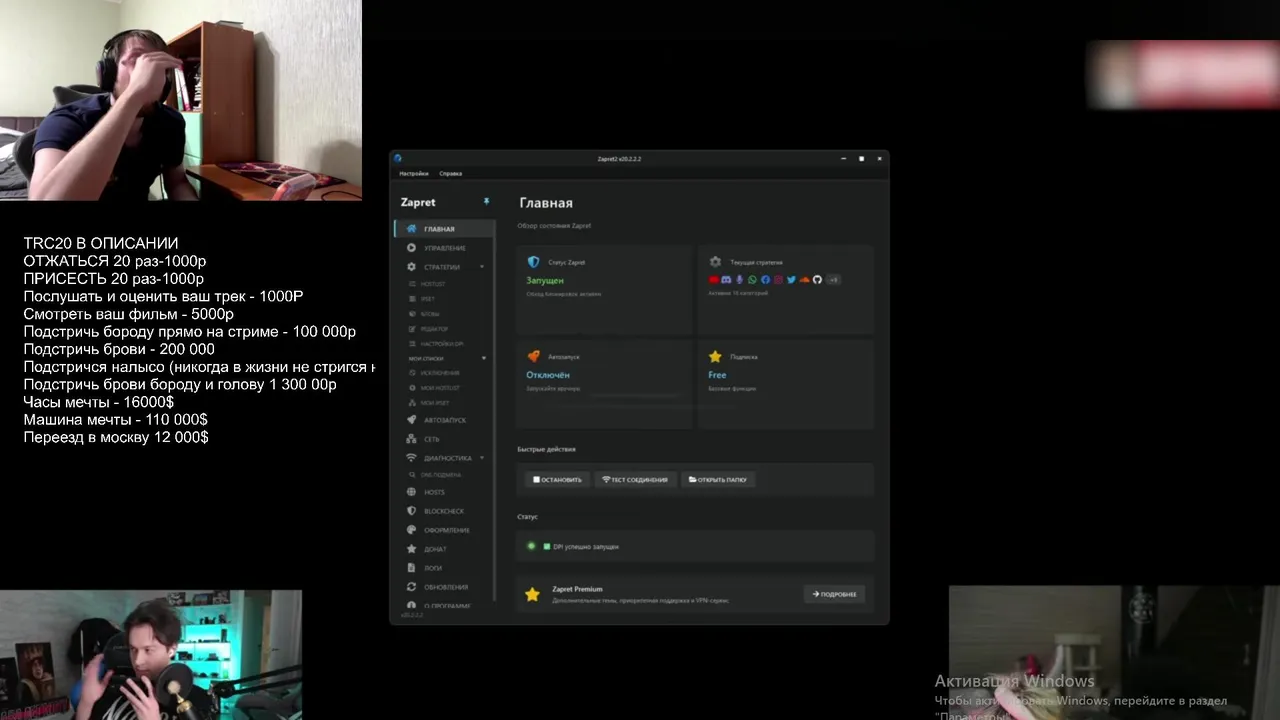Click the 'TRC20 В ОПИСАНИИ' text line
Image resolution: width=1280 pixels, height=720 pixels.
[101, 243]
